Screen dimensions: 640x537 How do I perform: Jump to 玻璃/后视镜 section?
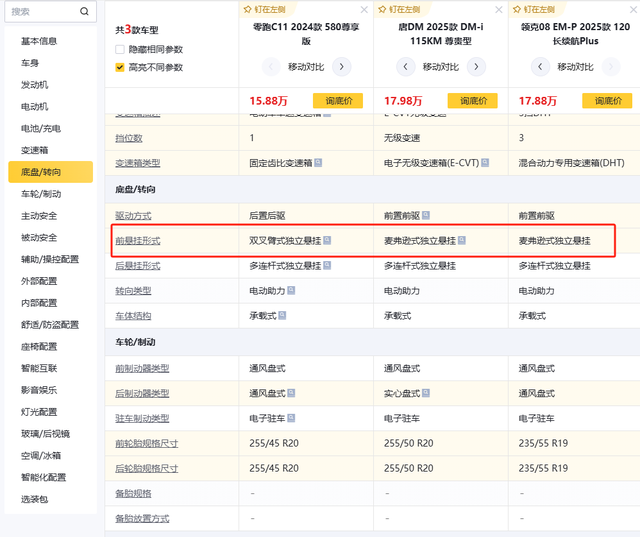[45, 434]
